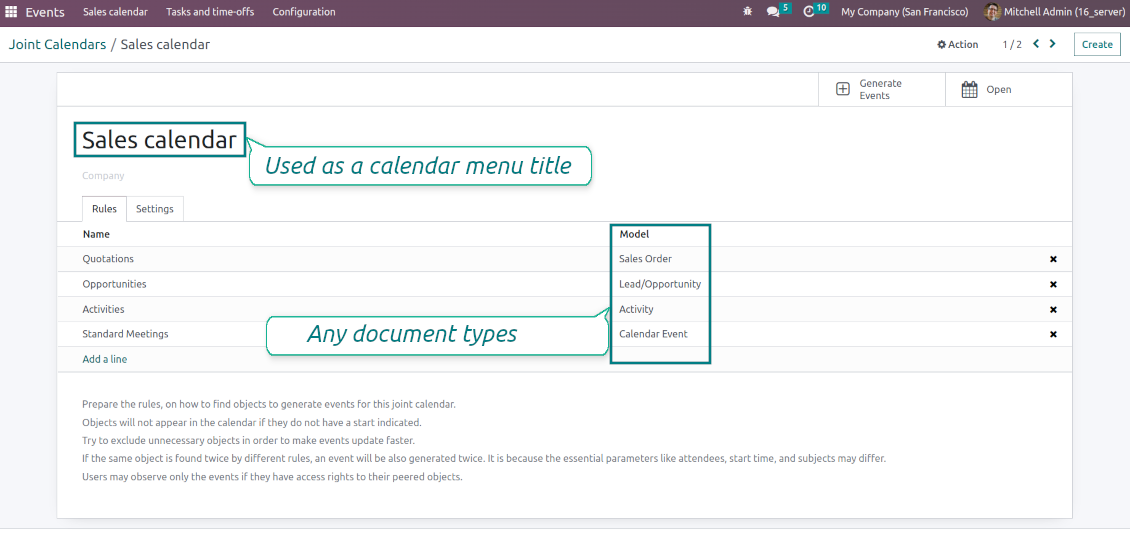This screenshot has width=1130, height=558.
Task: Open the apps grid menu icon
Action: coord(12,12)
